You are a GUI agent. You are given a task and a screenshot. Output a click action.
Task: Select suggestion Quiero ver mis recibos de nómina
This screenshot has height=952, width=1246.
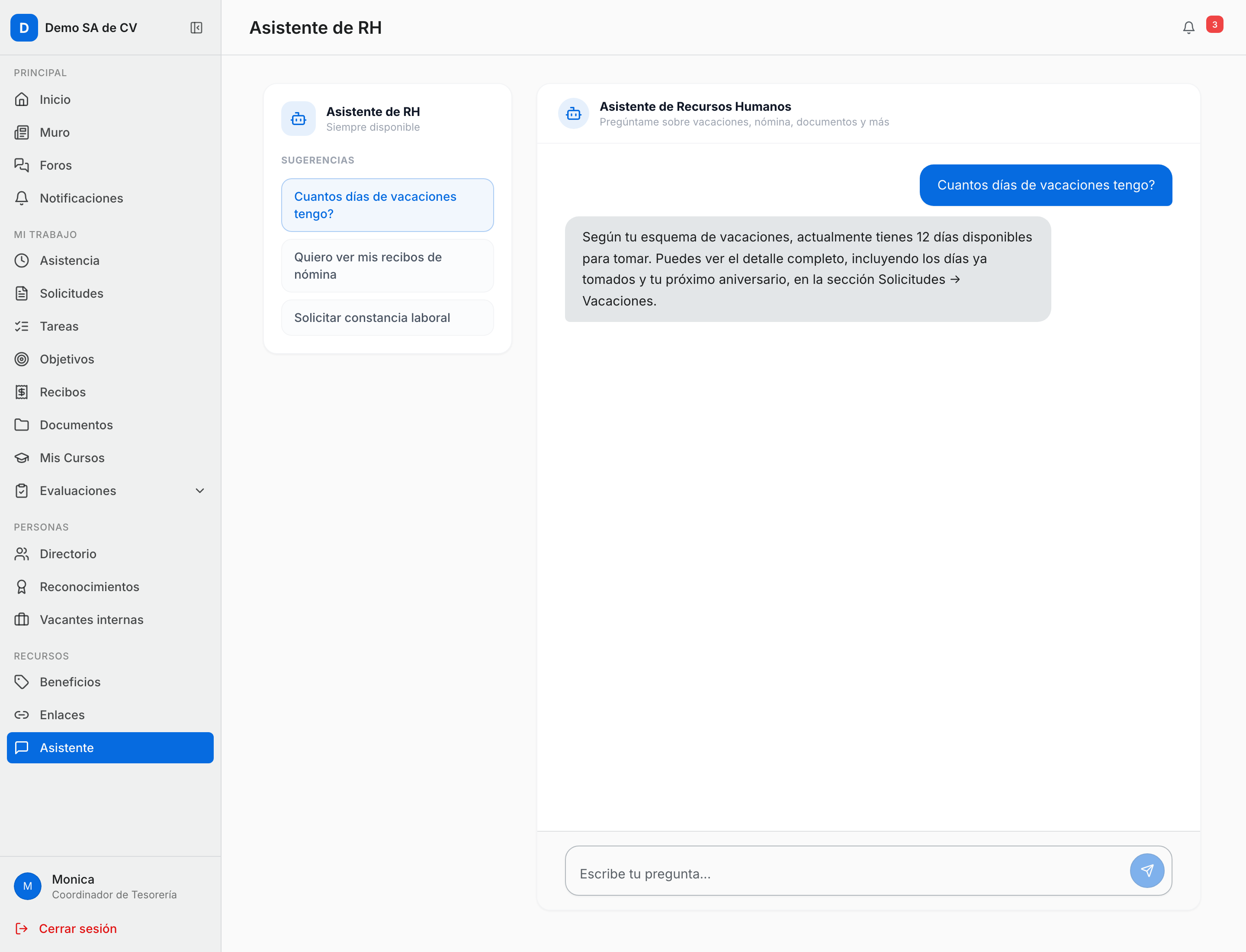click(387, 266)
